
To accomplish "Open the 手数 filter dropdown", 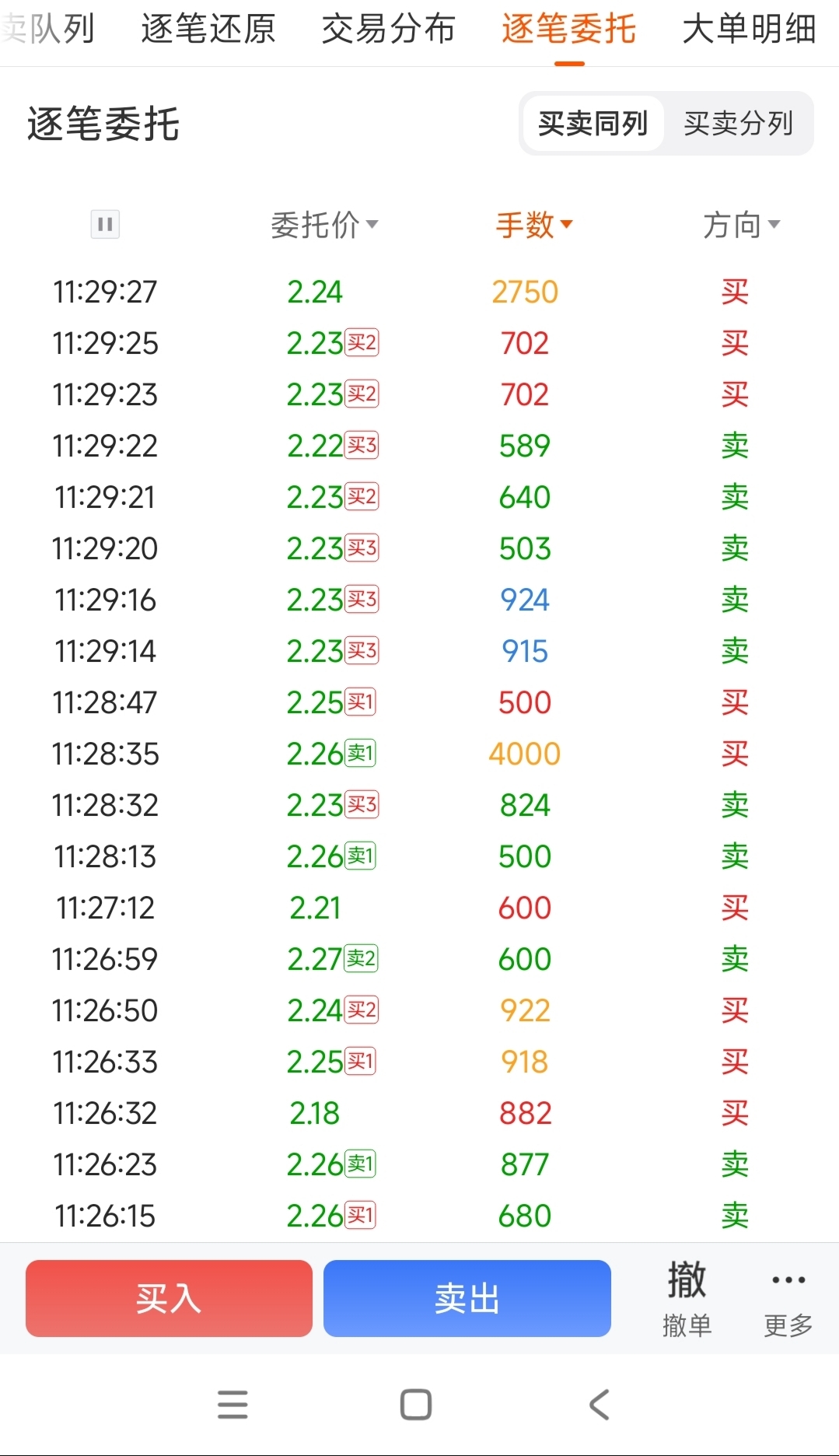I will tap(534, 226).
